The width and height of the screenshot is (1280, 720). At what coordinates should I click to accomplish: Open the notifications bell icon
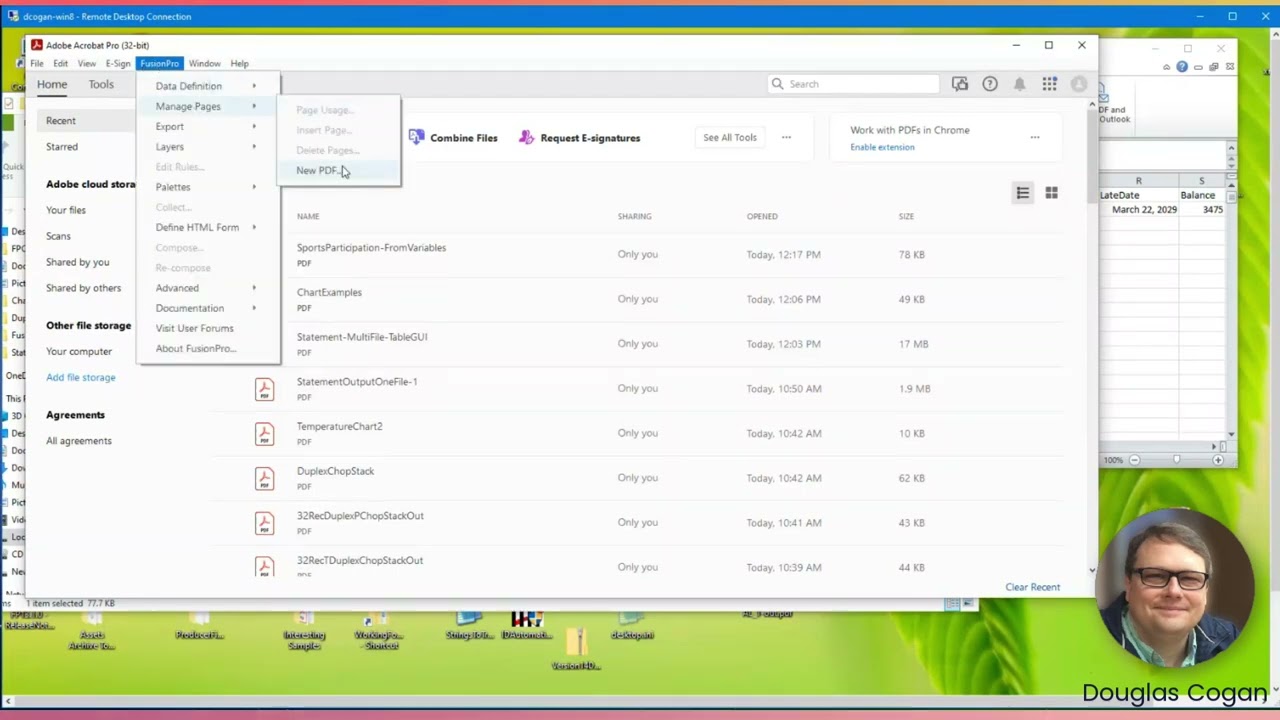coord(1019,84)
